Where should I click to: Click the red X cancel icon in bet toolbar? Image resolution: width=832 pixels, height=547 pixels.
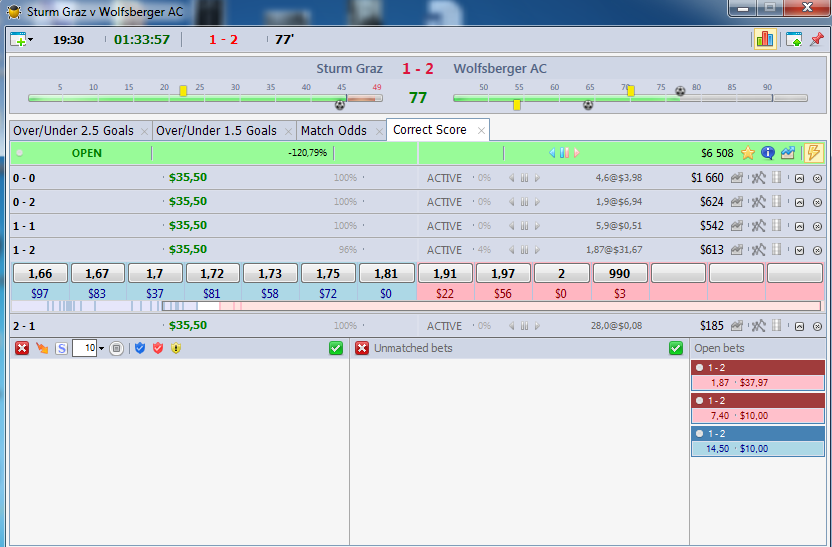click(22, 348)
